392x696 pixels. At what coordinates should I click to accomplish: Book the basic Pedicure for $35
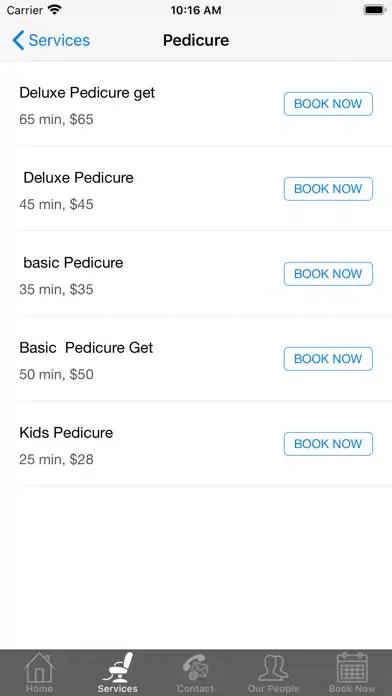click(328, 274)
